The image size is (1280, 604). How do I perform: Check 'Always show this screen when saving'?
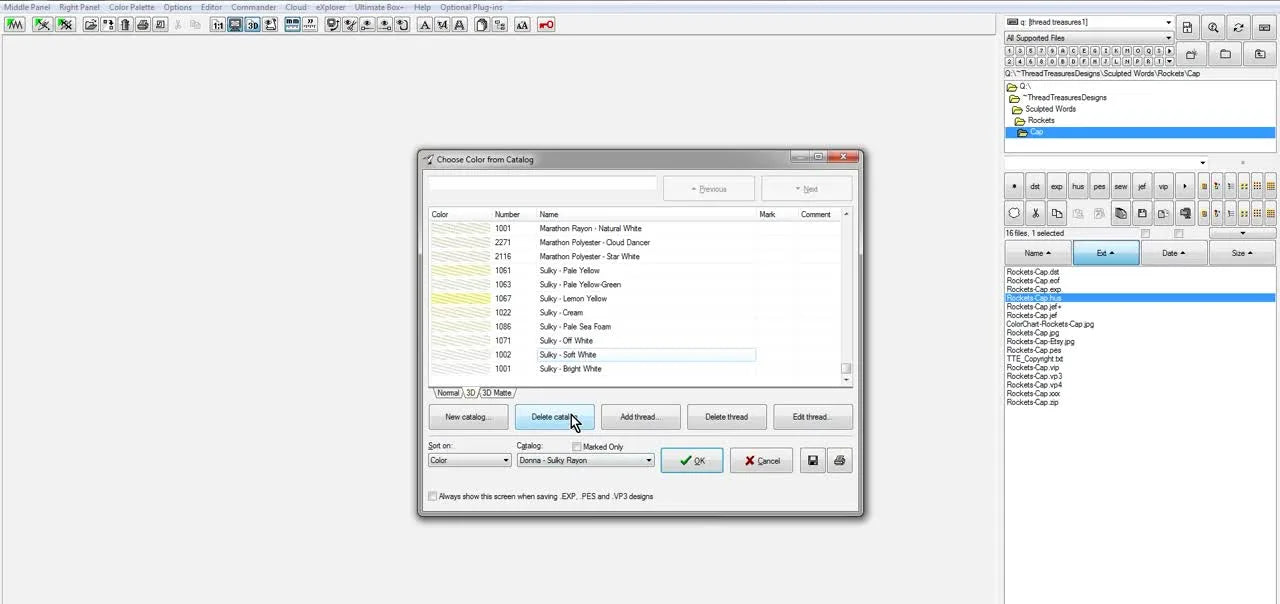tap(433, 496)
